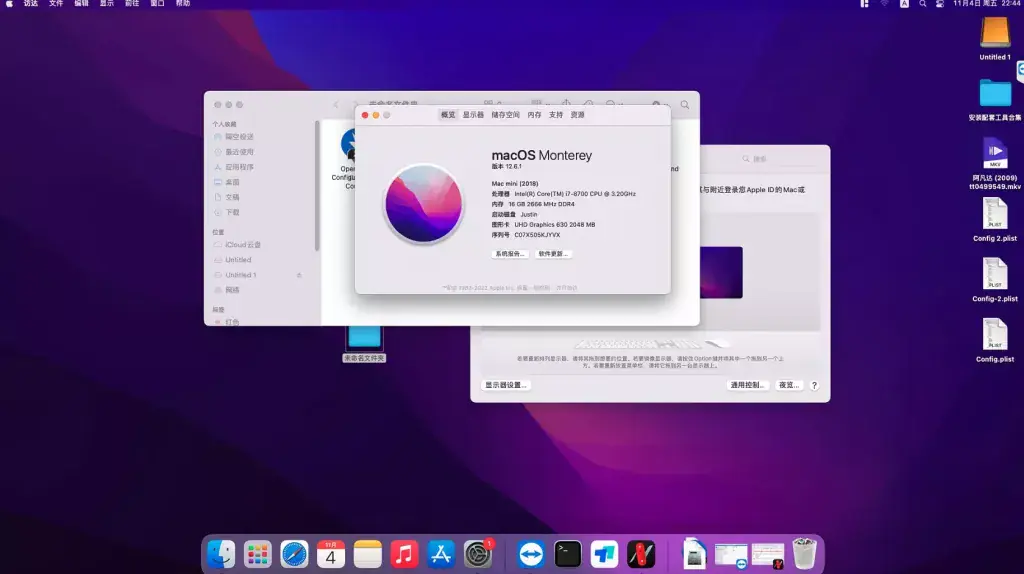Open the Trash in the Dock
The image size is (1024, 574).
click(x=805, y=554)
